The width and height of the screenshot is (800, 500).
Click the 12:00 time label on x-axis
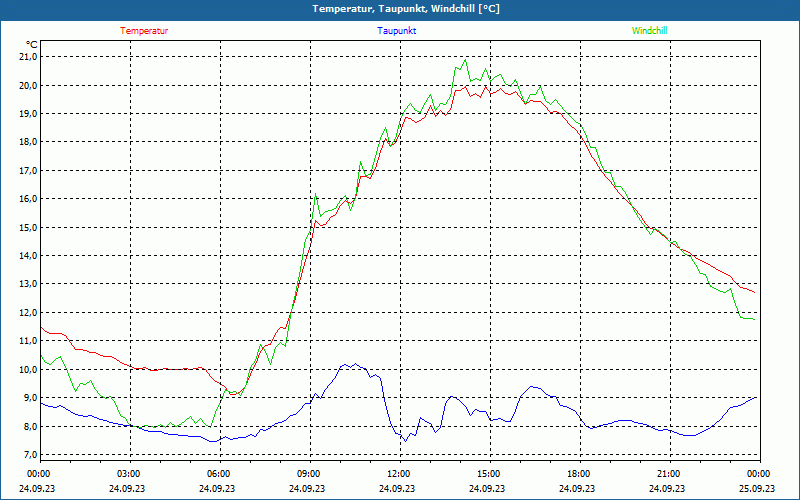click(398, 474)
